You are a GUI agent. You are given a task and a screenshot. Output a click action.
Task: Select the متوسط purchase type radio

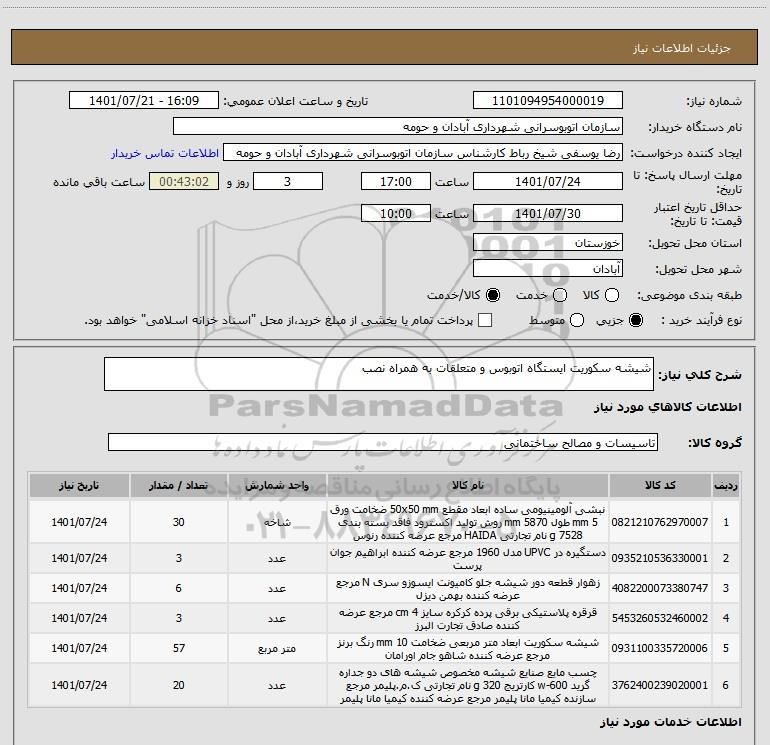pyautogui.click(x=577, y=320)
